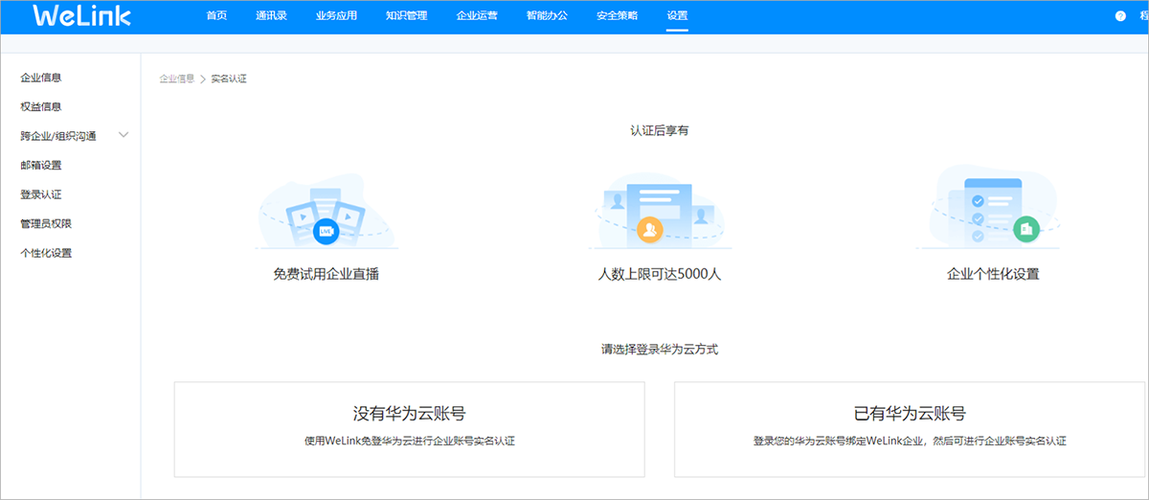Open the help question mark icon

(1120, 16)
